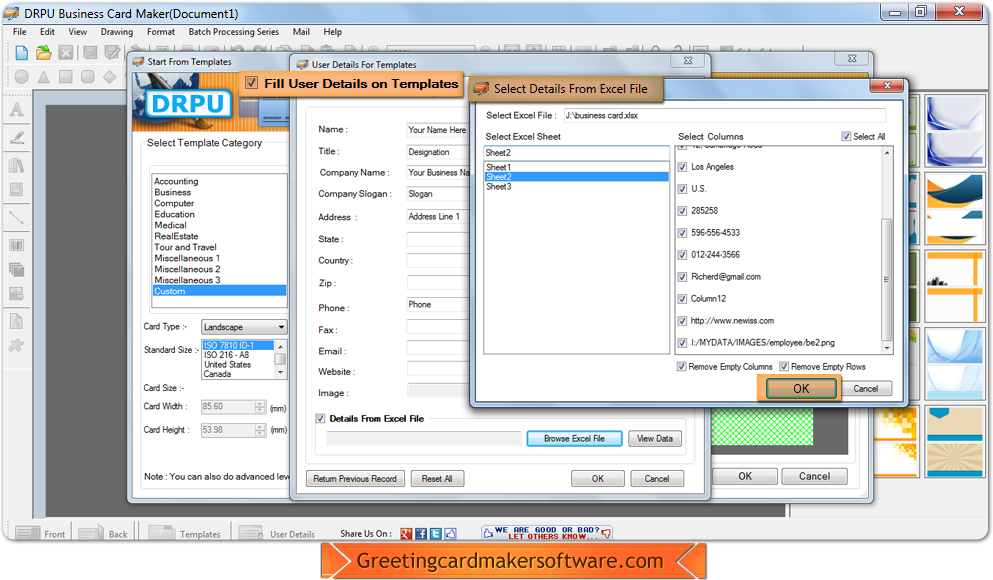The width and height of the screenshot is (993, 580).
Task: Click the New document icon in toolbar
Action: (22, 53)
